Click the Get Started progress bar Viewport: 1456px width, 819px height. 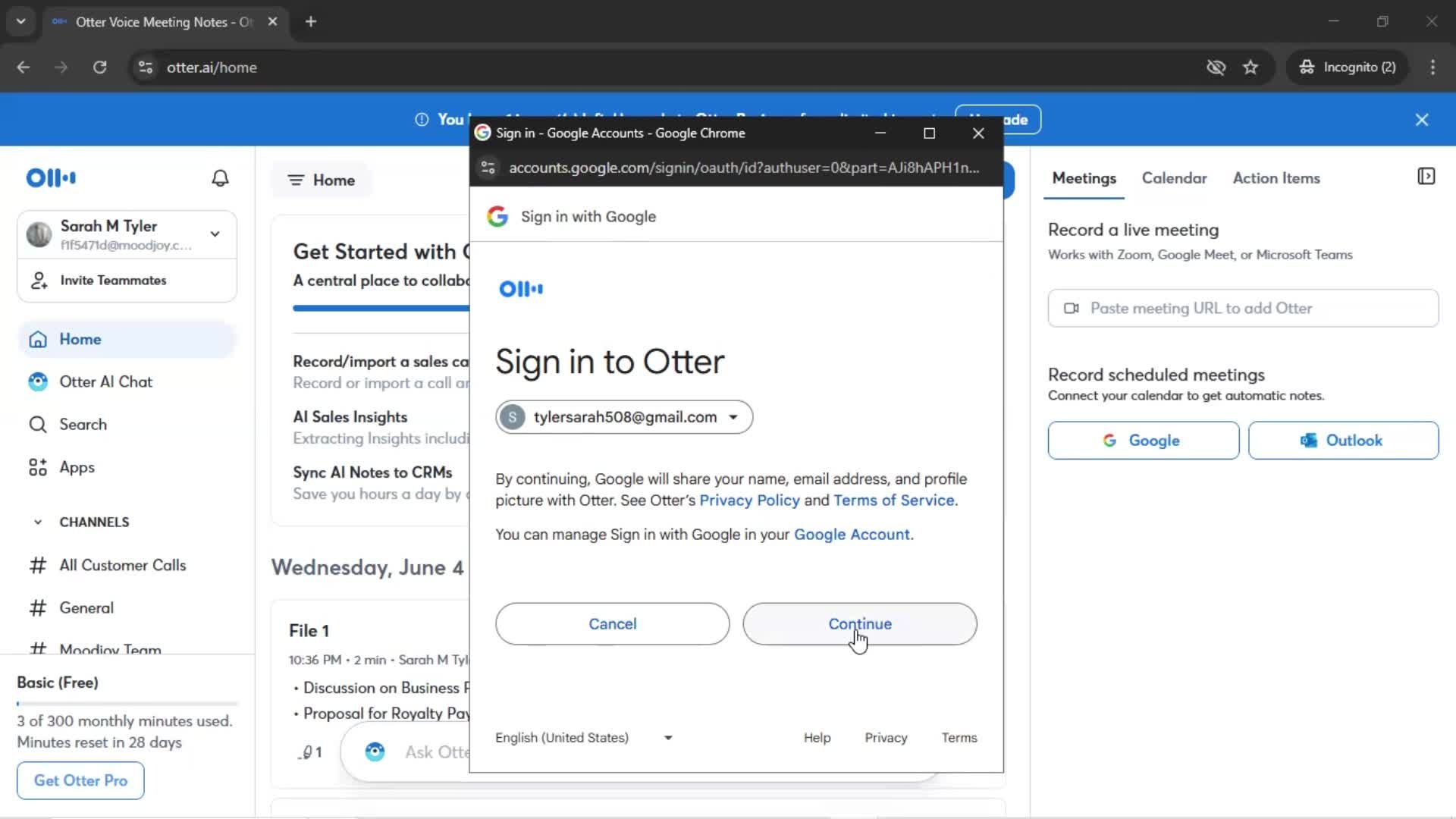(x=381, y=309)
